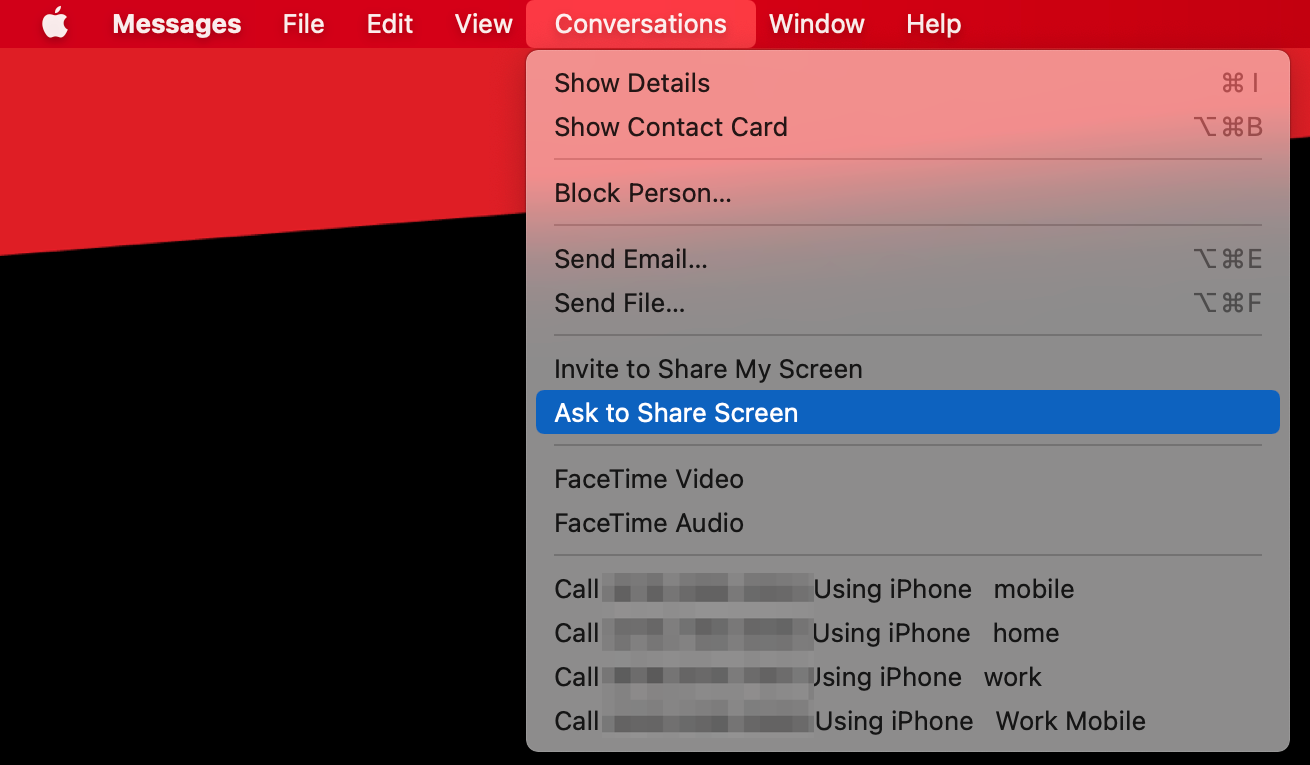This screenshot has height=765, width=1310.
Task: Choose Show Details
Action: tap(908, 83)
